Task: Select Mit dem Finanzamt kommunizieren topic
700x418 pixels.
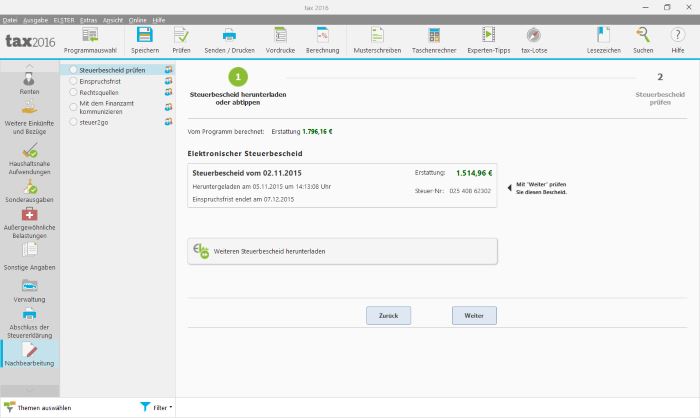Action: [106, 107]
